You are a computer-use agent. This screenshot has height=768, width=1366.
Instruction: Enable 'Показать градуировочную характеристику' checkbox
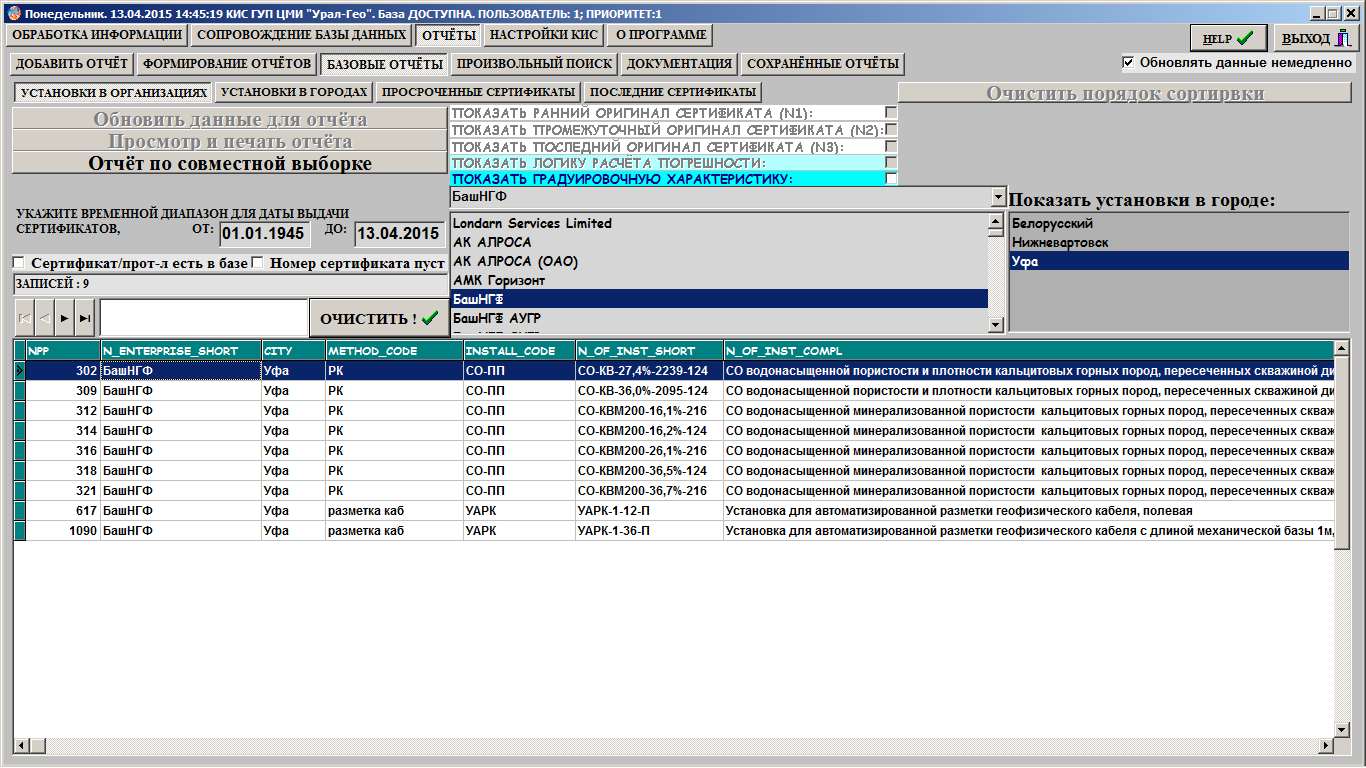891,178
